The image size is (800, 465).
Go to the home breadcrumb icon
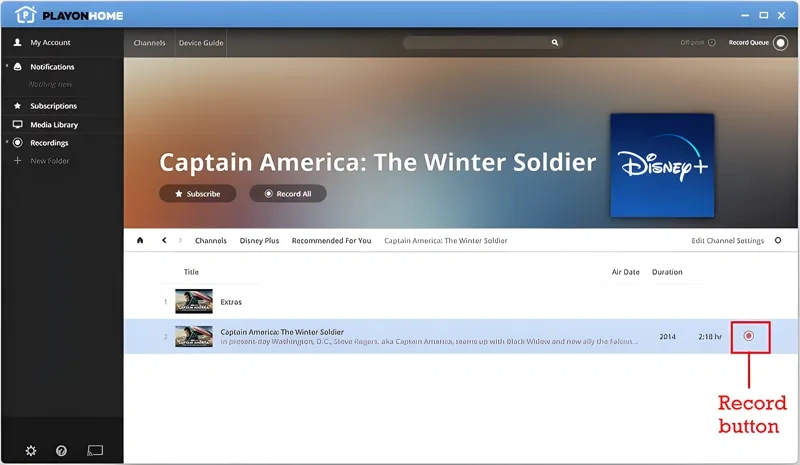pos(140,241)
